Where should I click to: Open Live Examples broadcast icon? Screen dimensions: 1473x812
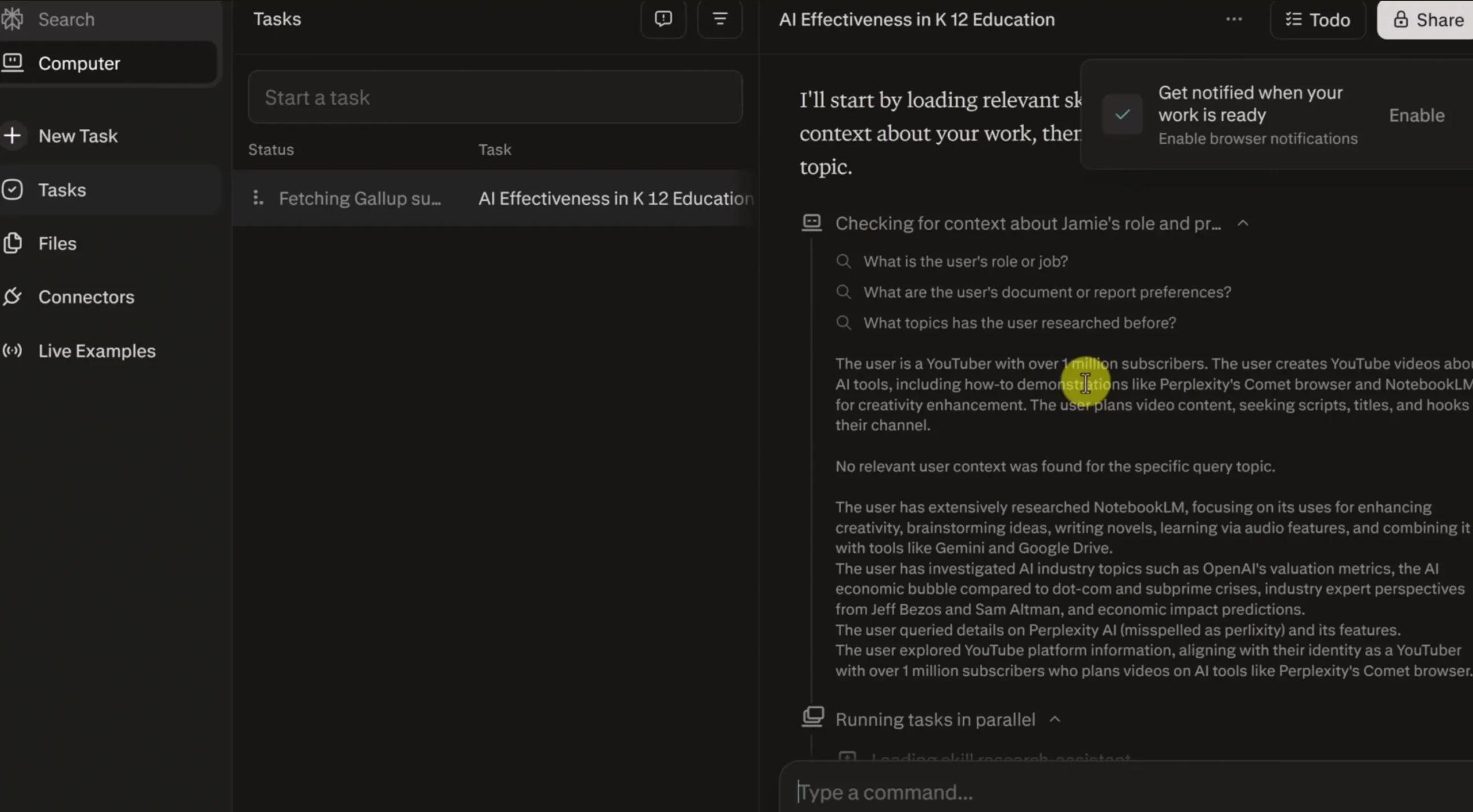click(x=13, y=351)
